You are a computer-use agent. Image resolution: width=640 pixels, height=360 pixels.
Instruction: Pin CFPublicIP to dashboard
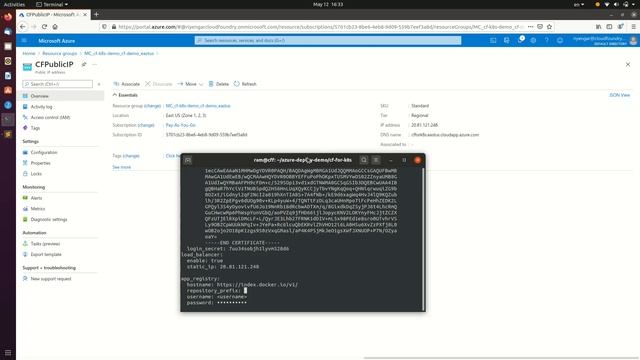click(84, 64)
